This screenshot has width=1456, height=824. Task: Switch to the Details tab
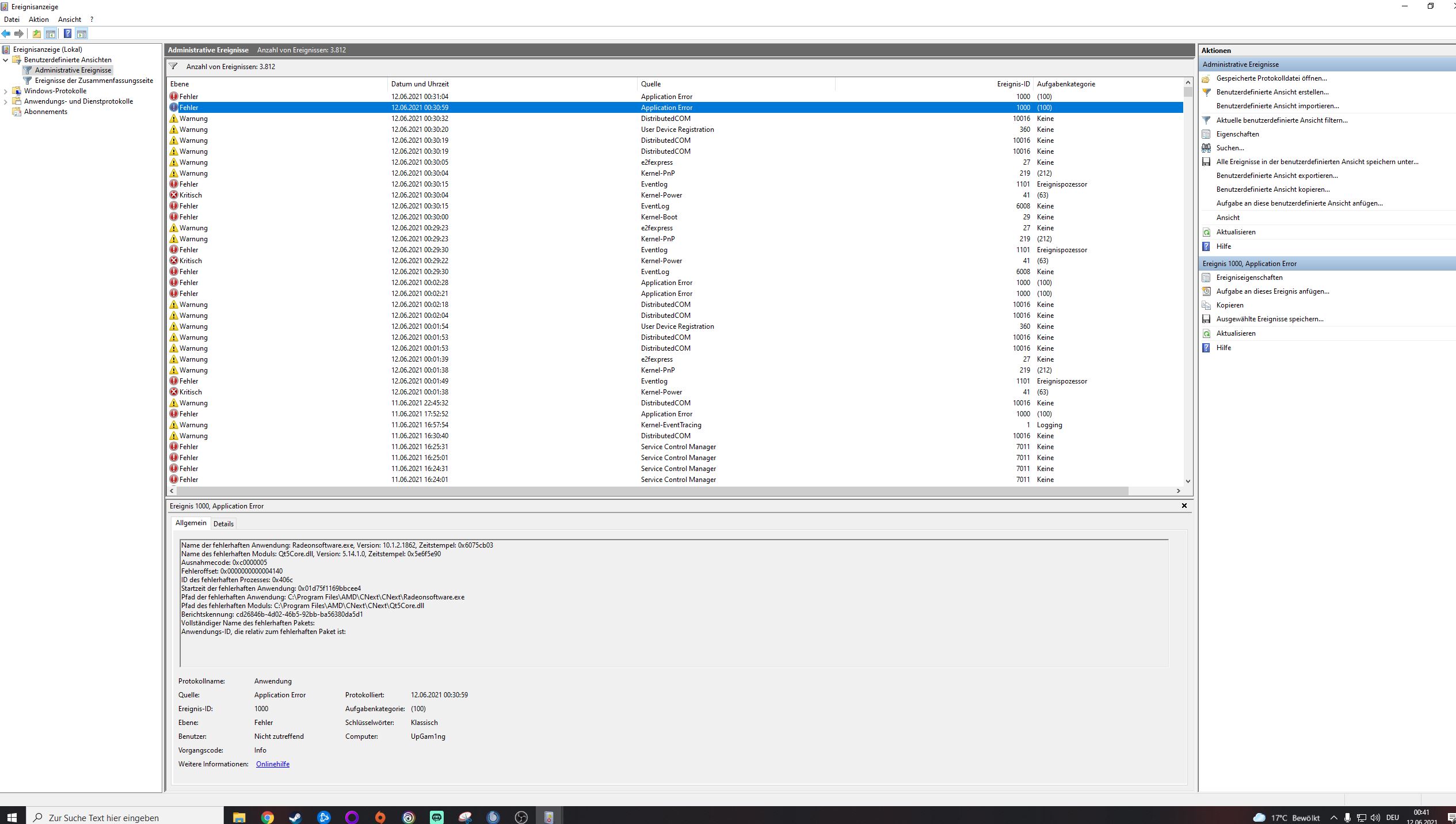223,524
